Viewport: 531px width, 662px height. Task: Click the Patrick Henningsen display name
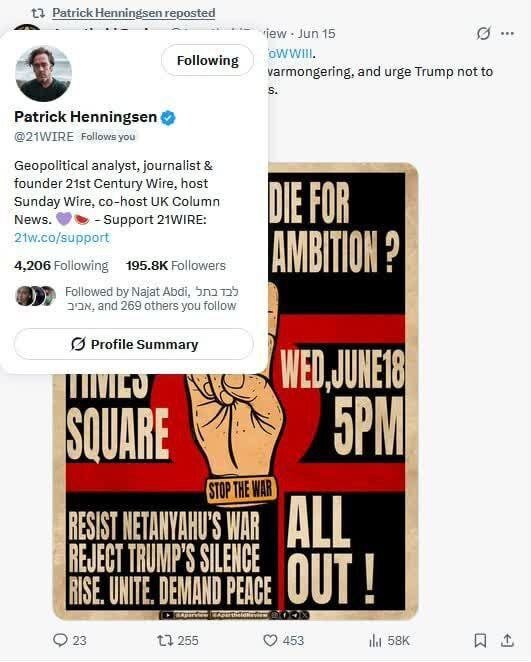click(85, 117)
